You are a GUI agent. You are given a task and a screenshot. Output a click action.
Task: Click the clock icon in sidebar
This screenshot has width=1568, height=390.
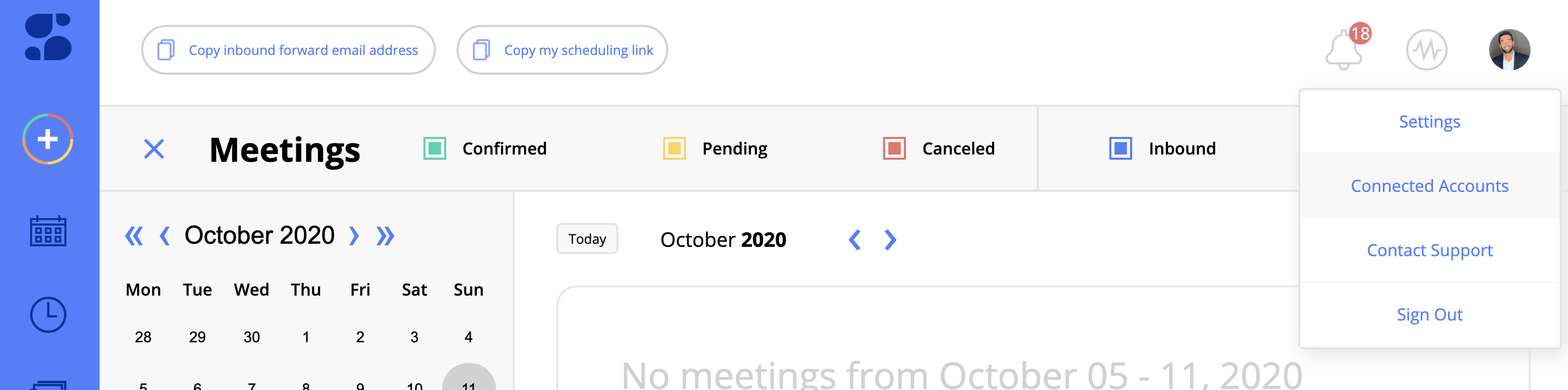(48, 315)
